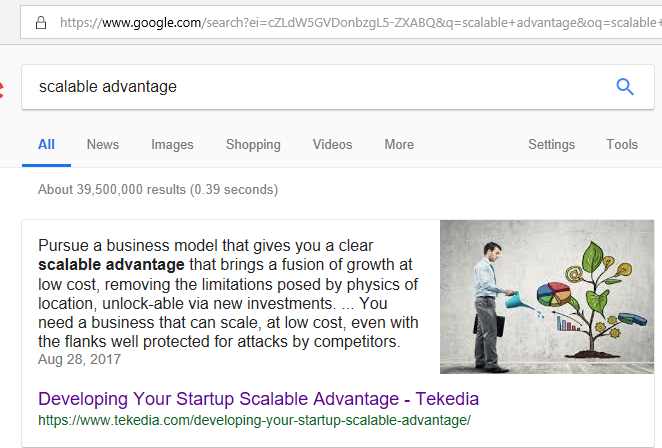This screenshot has height=448, width=662.
Task: Expand the search Tools options
Action: click(x=622, y=145)
